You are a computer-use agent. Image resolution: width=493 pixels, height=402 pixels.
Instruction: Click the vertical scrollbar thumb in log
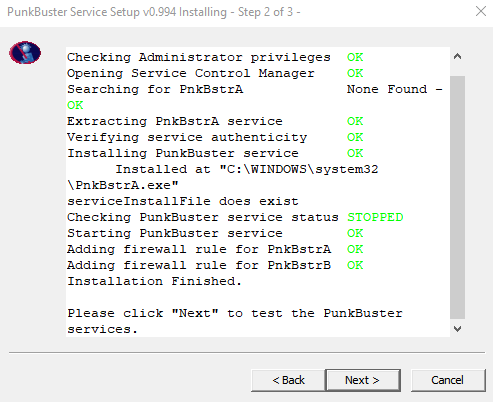[458, 197]
